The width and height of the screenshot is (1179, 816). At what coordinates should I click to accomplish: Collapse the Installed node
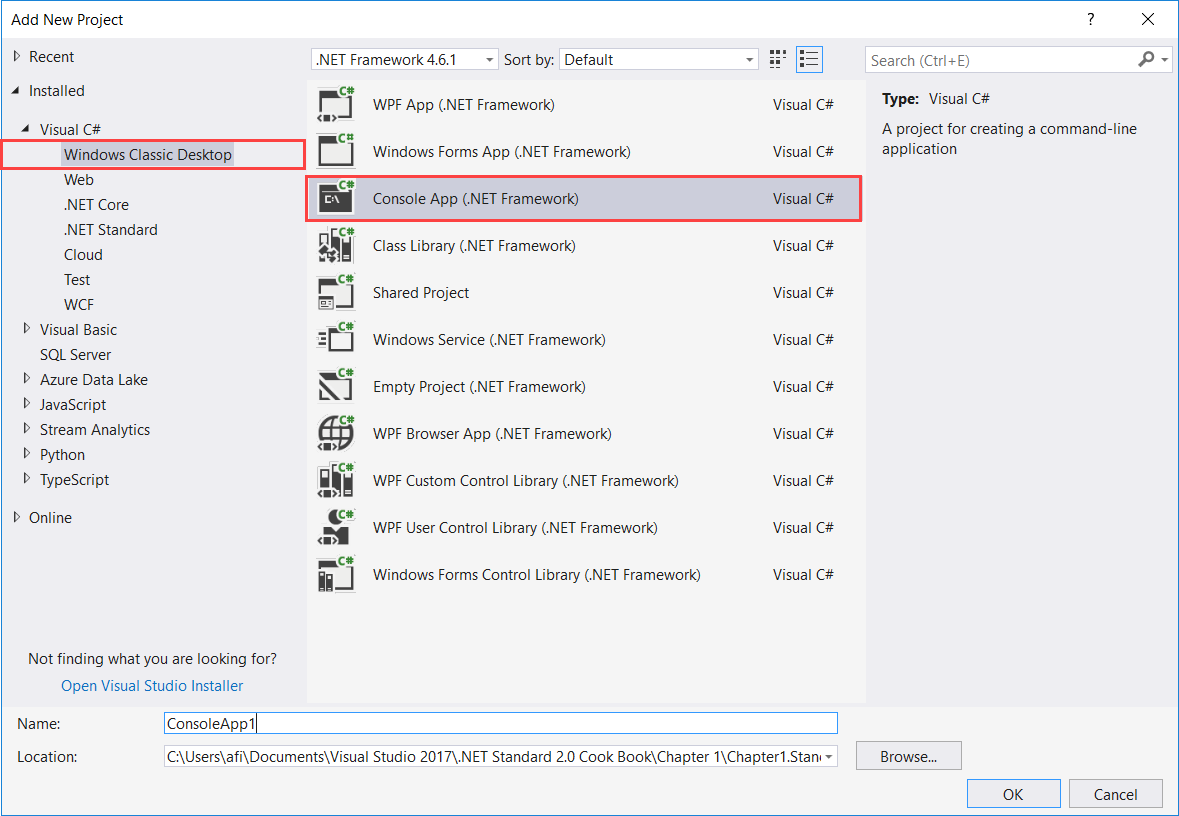tap(16, 90)
